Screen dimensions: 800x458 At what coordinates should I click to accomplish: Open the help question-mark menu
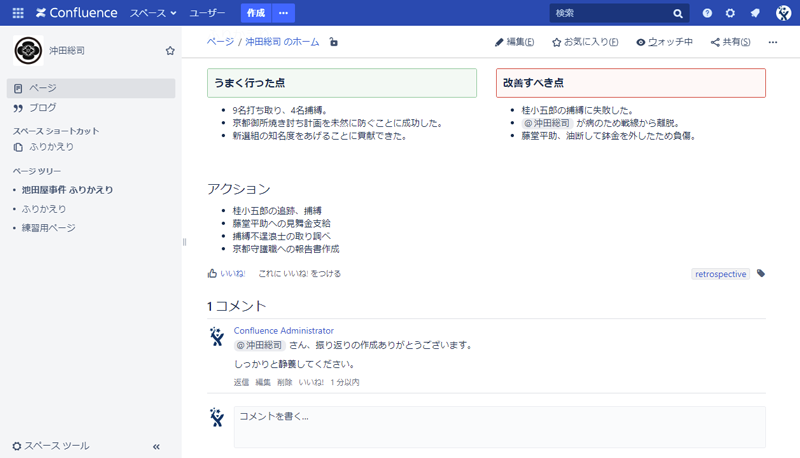point(707,13)
